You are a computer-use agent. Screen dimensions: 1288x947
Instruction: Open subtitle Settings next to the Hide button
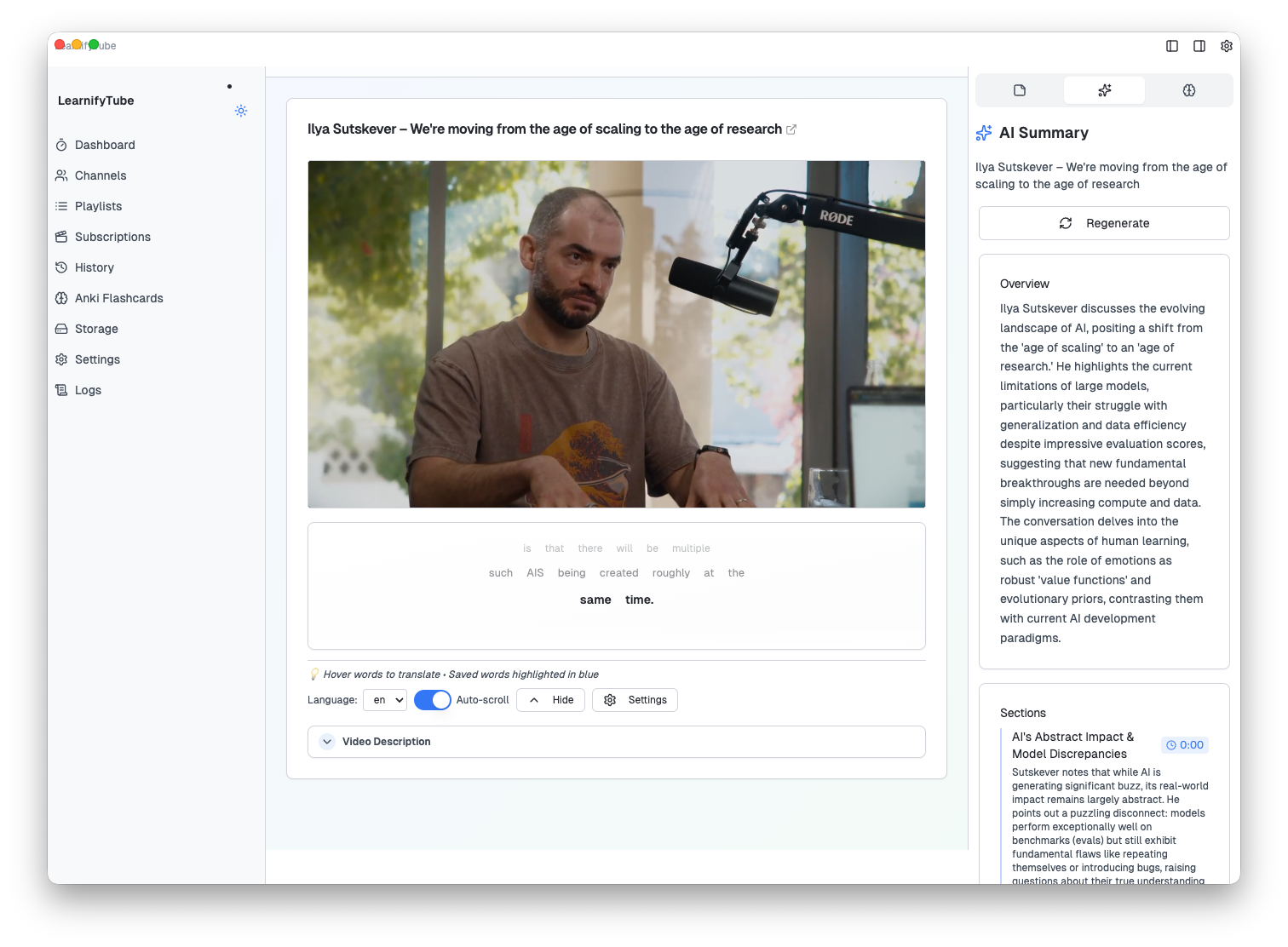[x=635, y=699]
